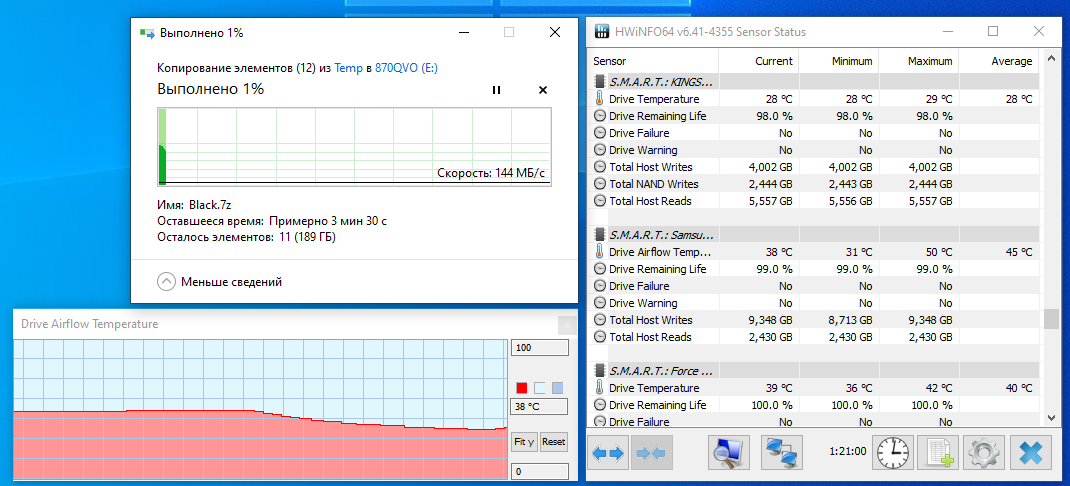
Task: Click the copy speed progress graph
Action: pos(354,146)
